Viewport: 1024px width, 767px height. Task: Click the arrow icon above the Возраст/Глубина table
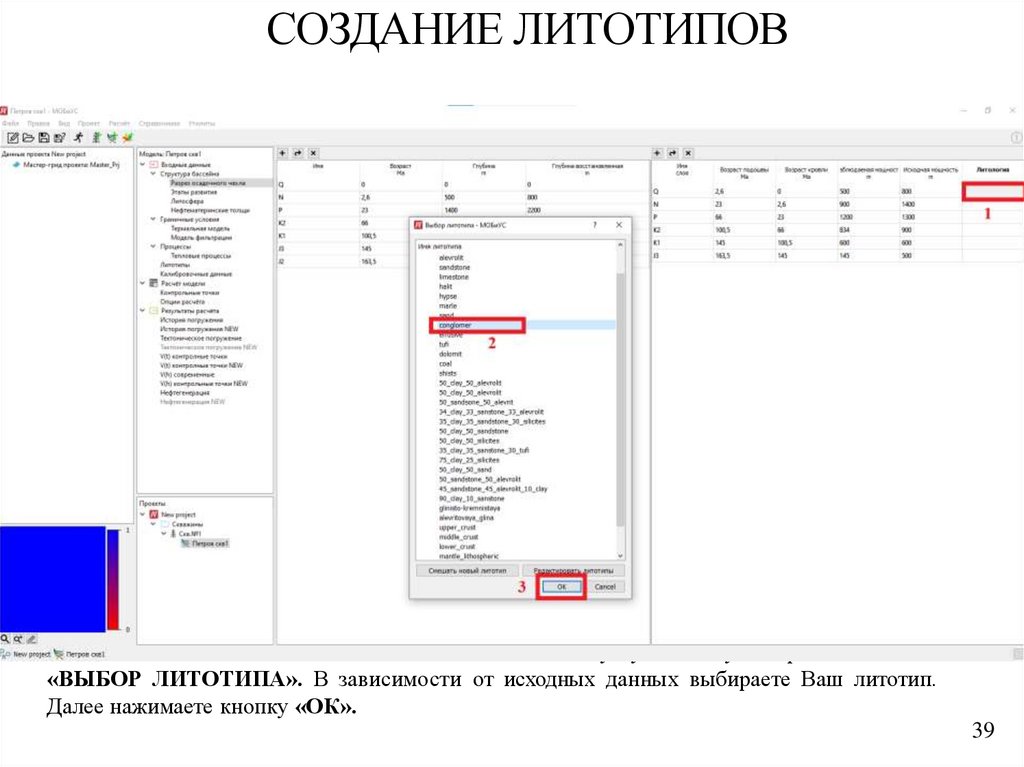298,153
